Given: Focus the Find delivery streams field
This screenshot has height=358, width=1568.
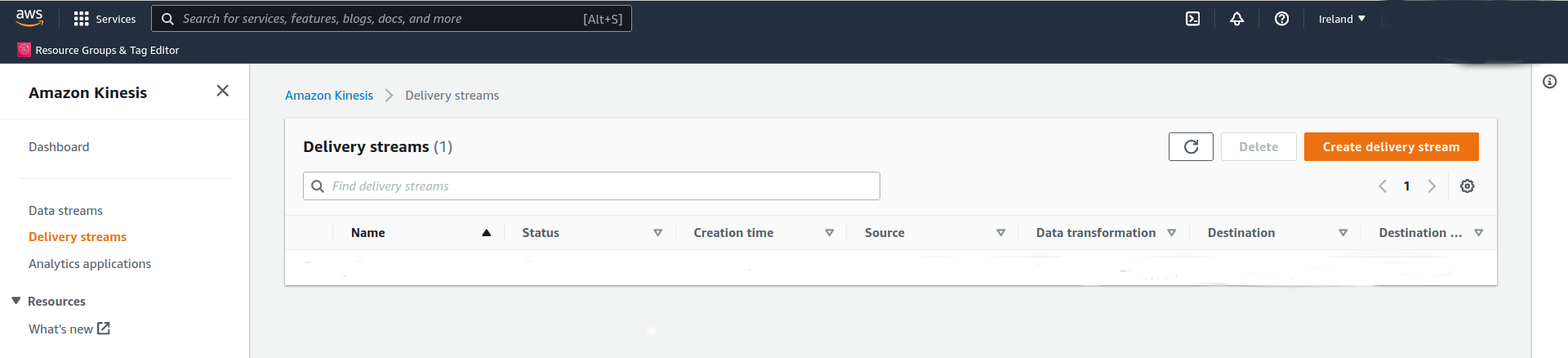Looking at the screenshot, I should coord(591,186).
